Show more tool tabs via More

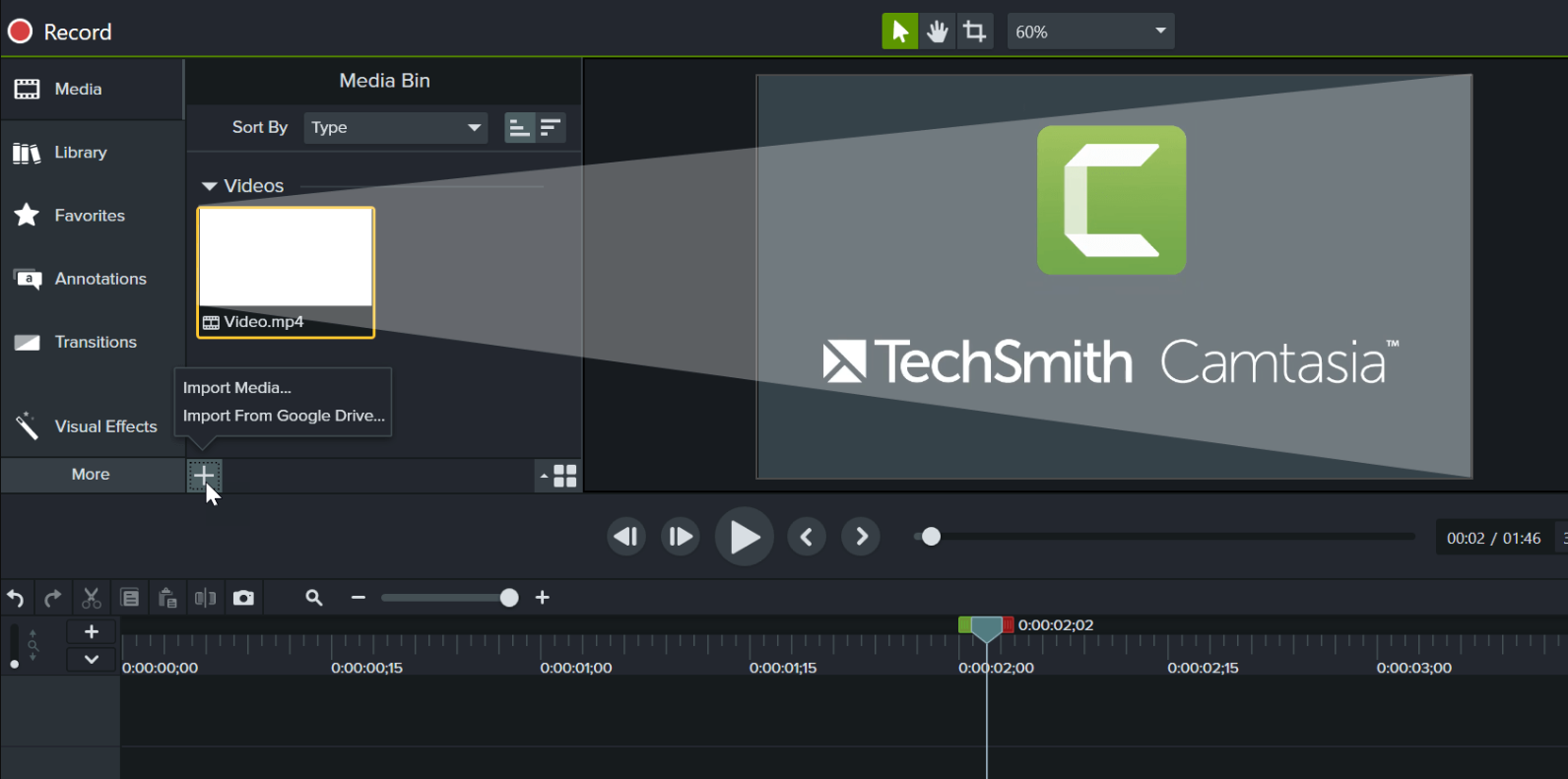pos(91,475)
